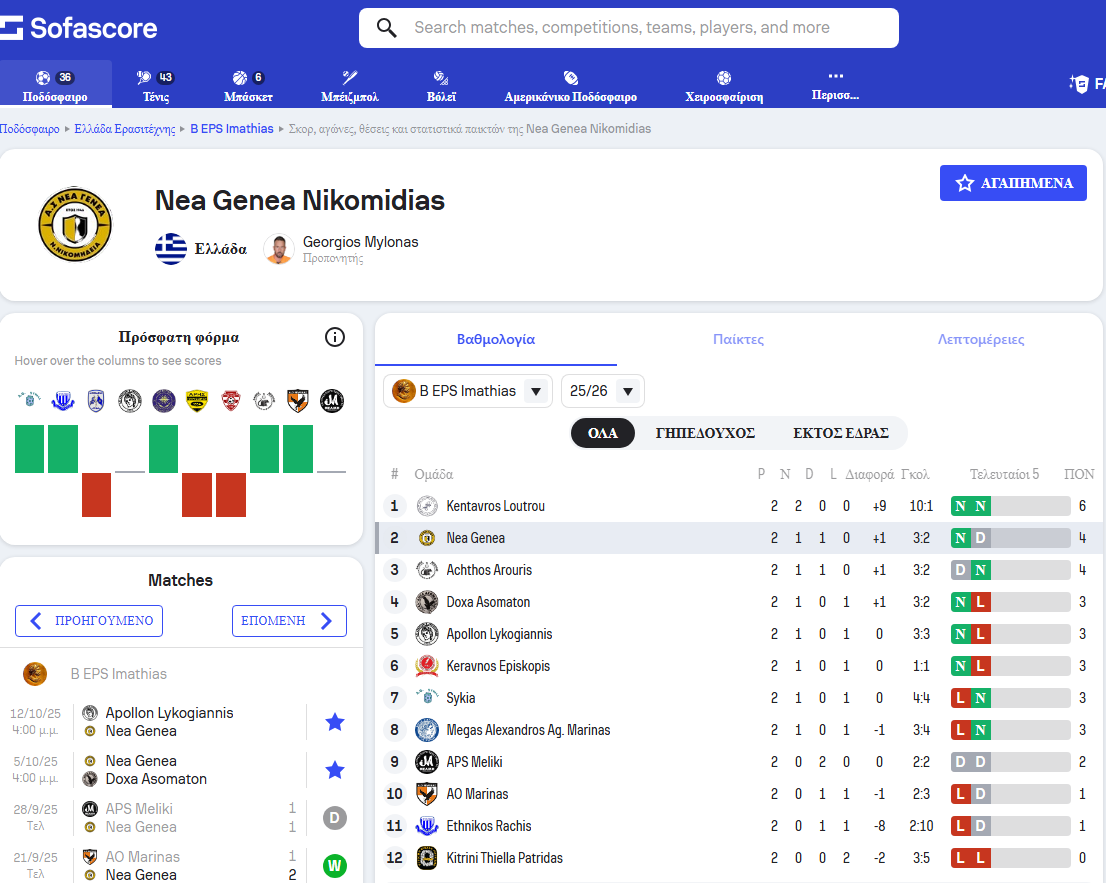
Task: Click the Kentavros Loutrou team logo
Action: pos(427,506)
